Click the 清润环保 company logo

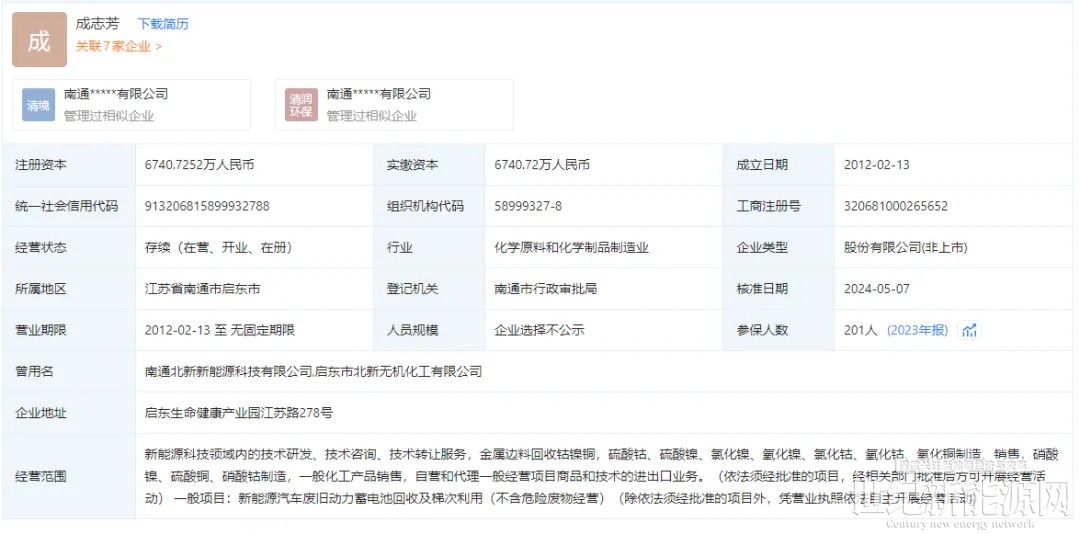300,105
